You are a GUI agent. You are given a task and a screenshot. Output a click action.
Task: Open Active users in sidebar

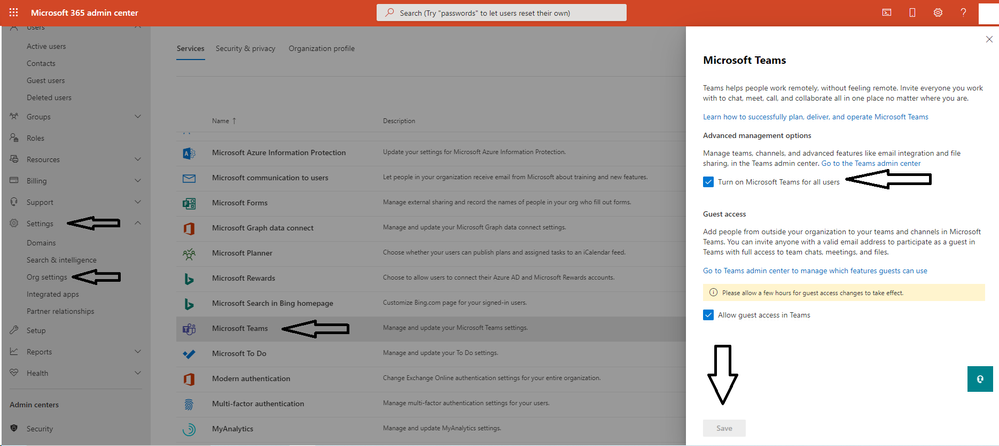point(46,47)
